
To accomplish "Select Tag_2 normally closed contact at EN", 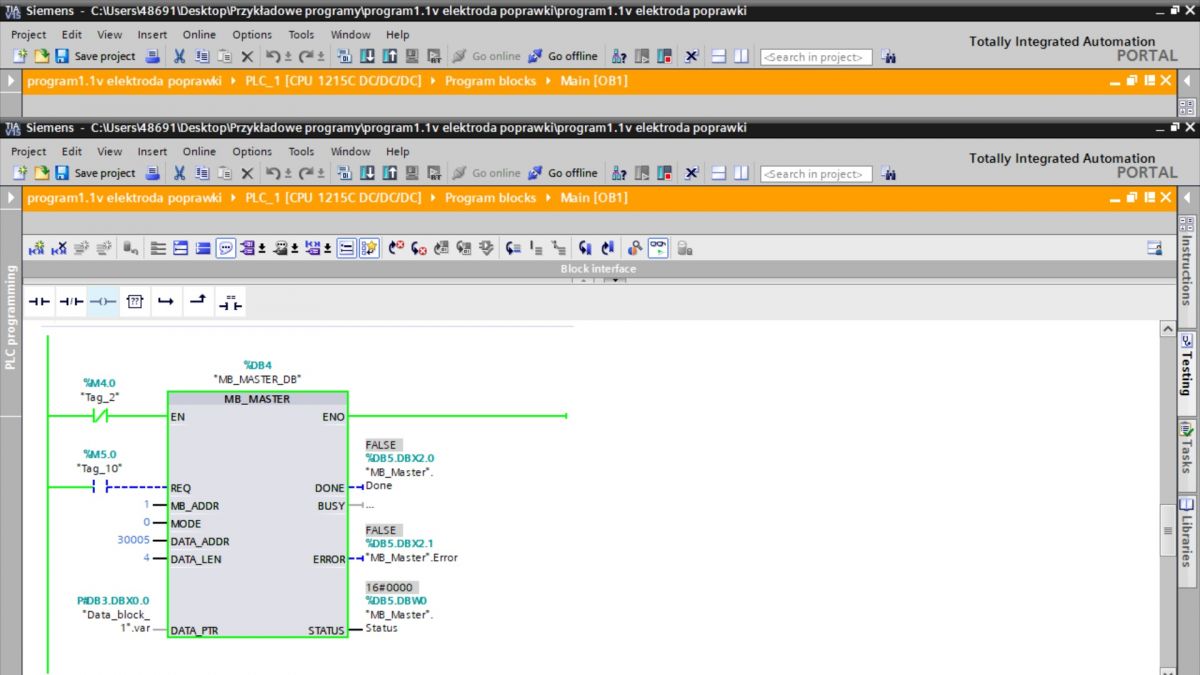I will point(100,415).
